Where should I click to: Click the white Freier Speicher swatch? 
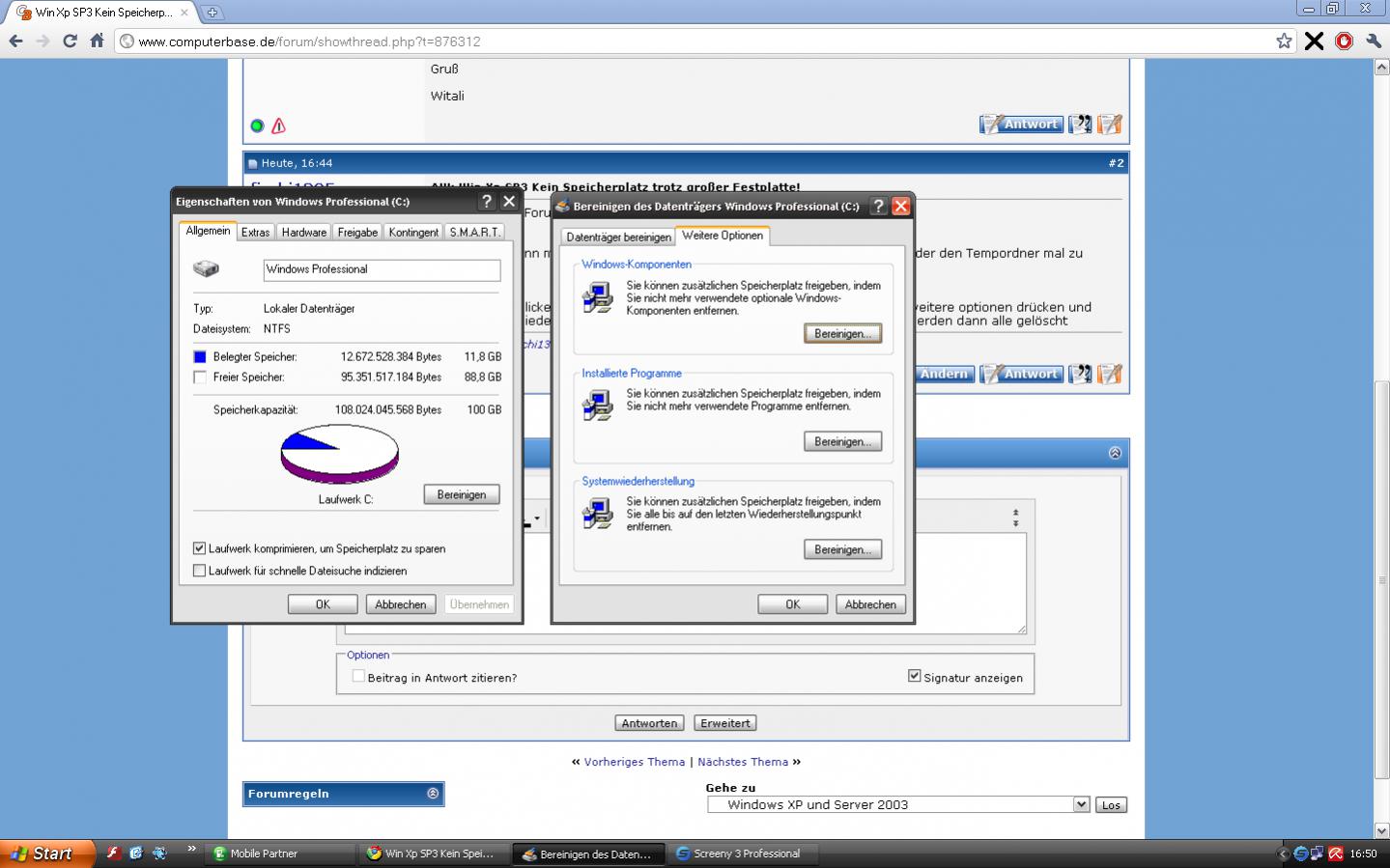pyautogui.click(x=200, y=378)
